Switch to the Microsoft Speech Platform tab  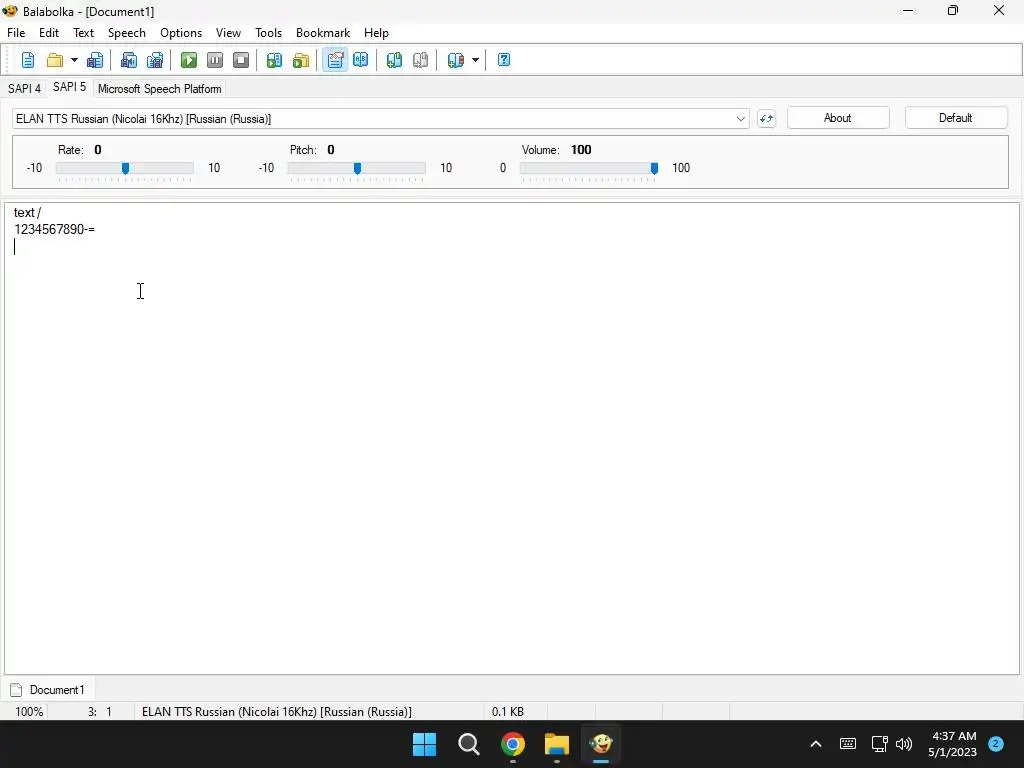[159, 88]
